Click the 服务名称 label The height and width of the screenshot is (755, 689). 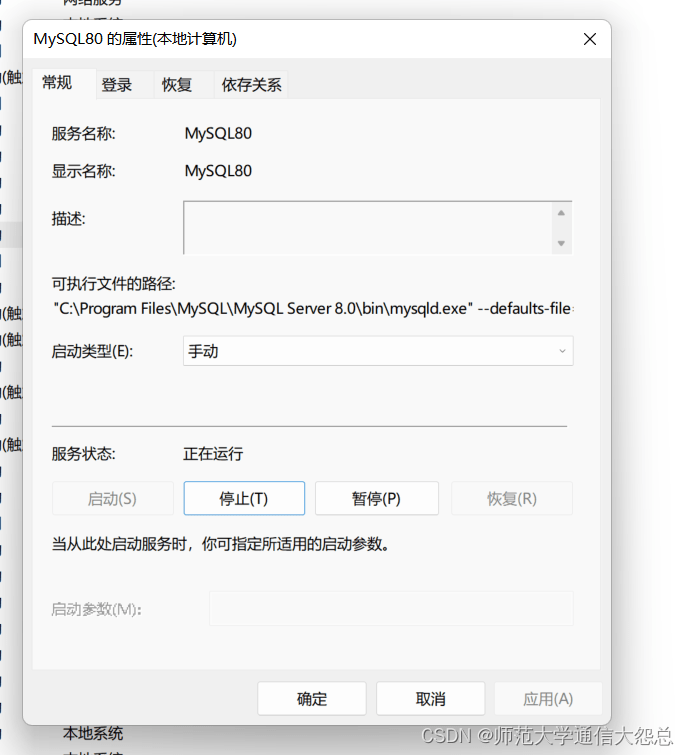pos(84,133)
